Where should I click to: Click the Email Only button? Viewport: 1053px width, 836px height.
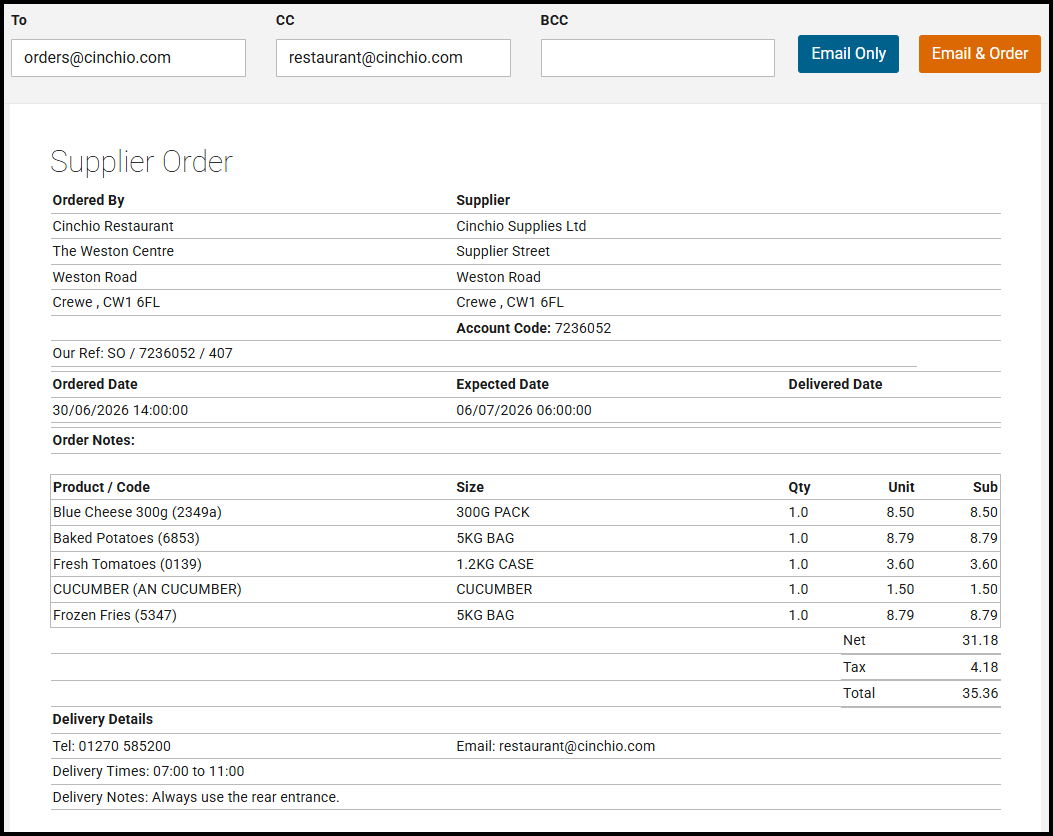point(848,54)
